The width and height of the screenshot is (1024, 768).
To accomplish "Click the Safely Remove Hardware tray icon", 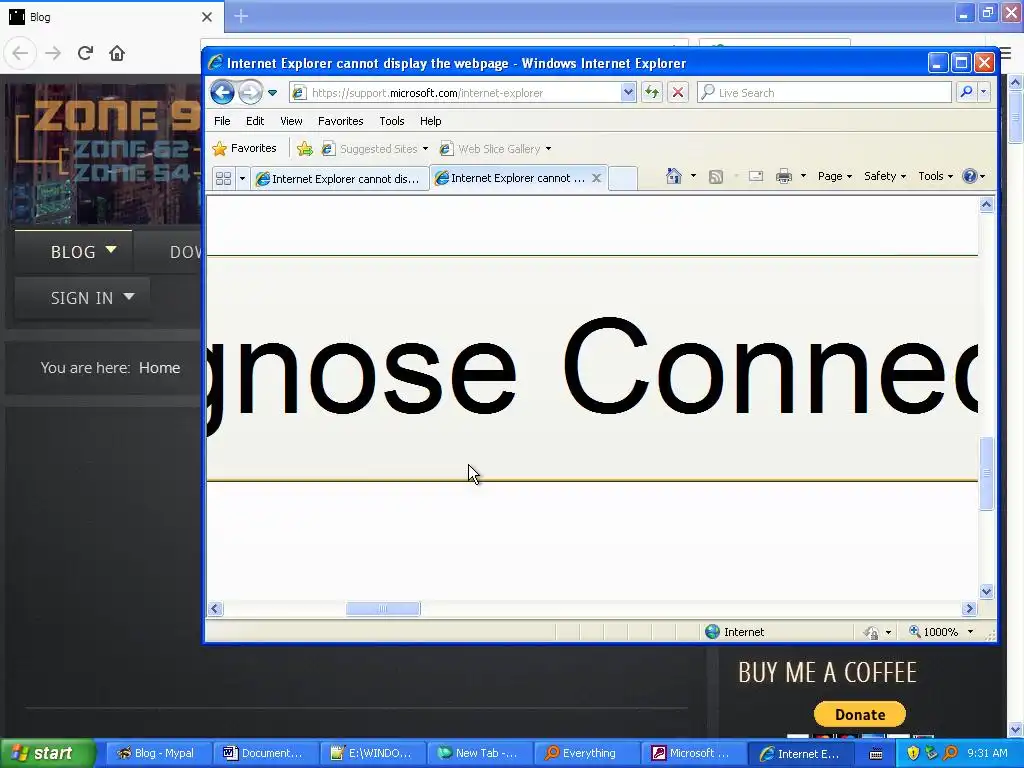I will 931,753.
